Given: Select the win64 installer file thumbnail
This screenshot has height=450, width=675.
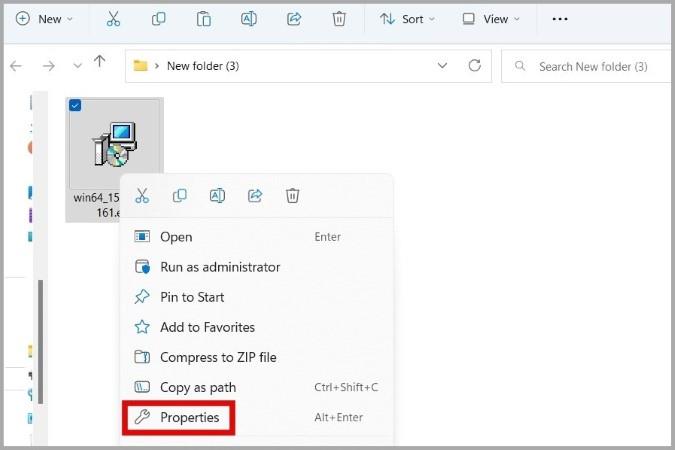Looking at the screenshot, I should point(115,145).
